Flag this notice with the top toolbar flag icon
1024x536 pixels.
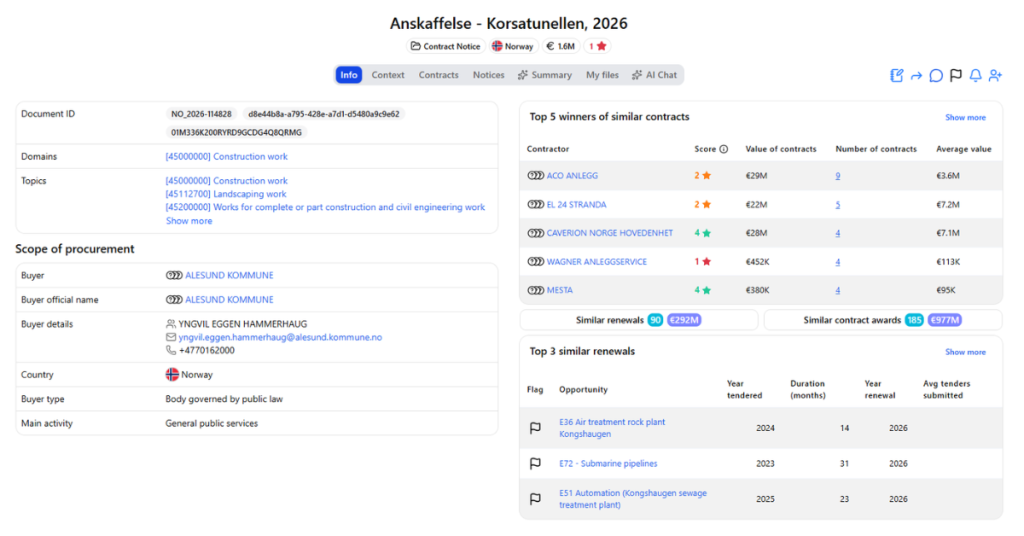[956, 76]
